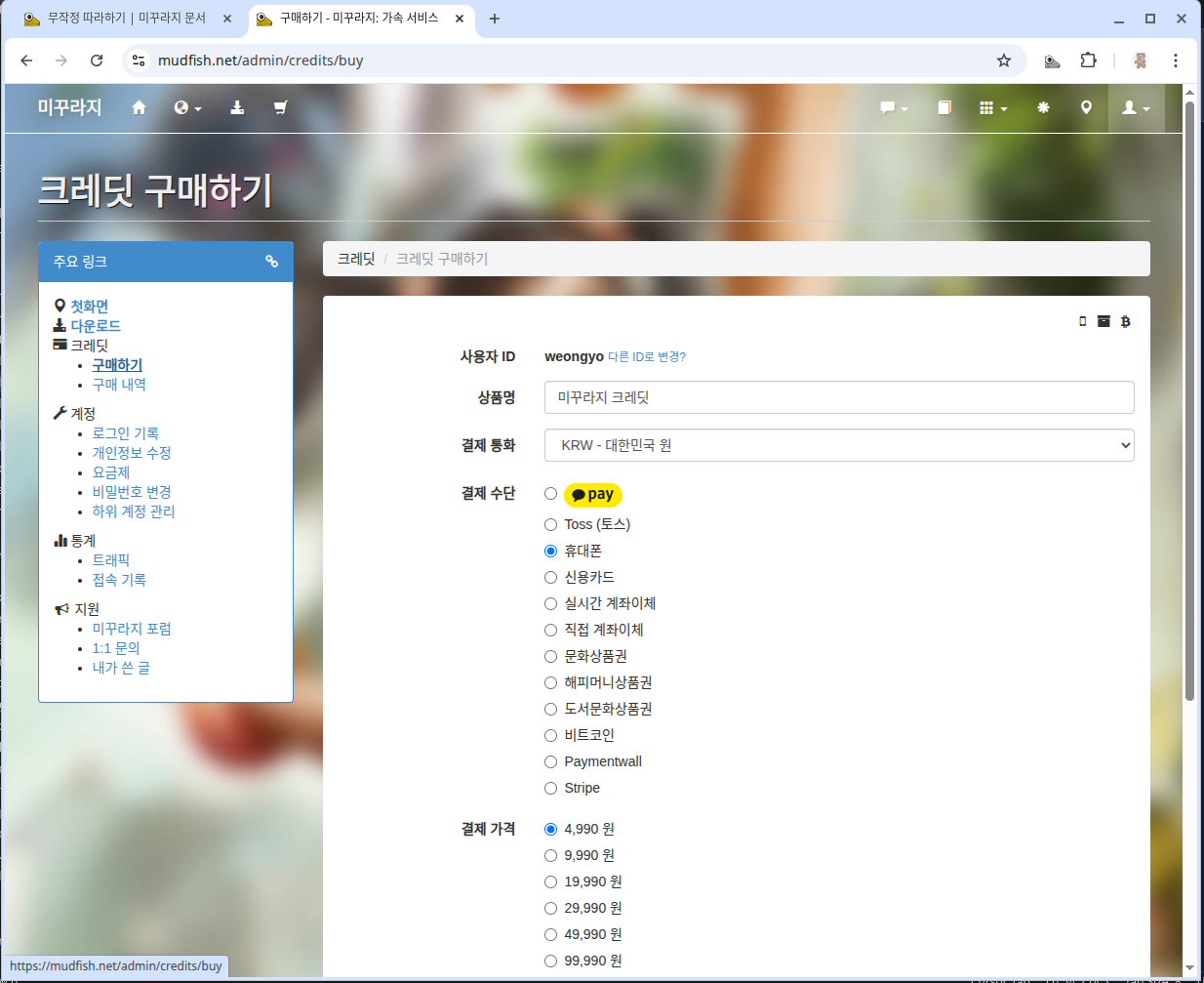
Task: Select 신용카드 payment radio
Action: [550, 577]
